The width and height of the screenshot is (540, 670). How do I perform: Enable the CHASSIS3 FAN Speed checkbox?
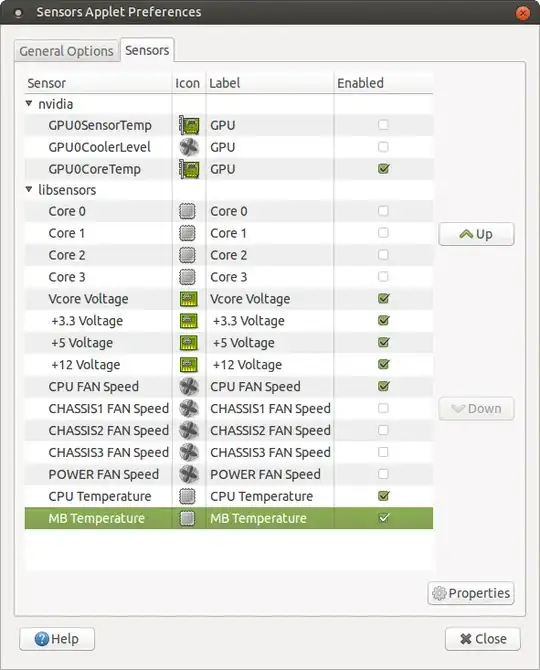(x=383, y=452)
